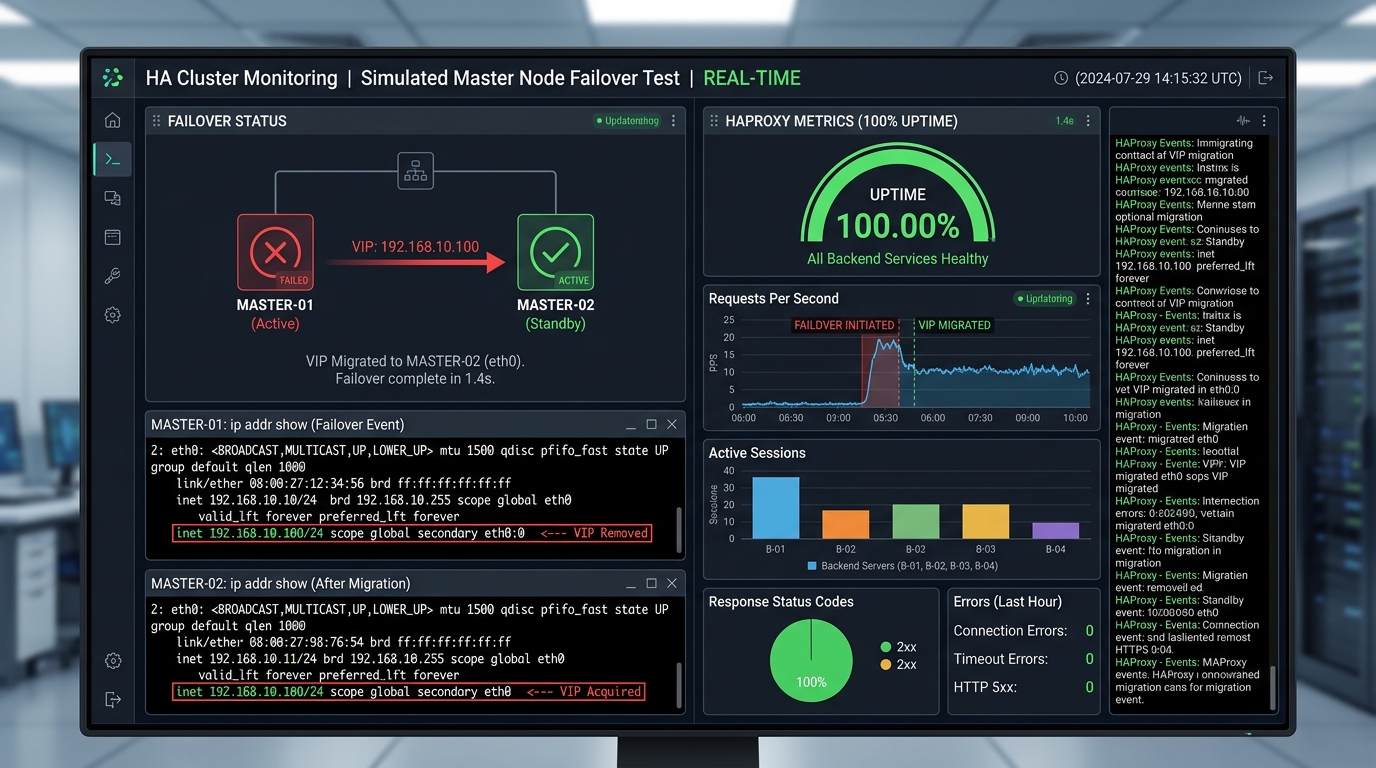Select the terminal console sidebar icon

click(x=113, y=159)
